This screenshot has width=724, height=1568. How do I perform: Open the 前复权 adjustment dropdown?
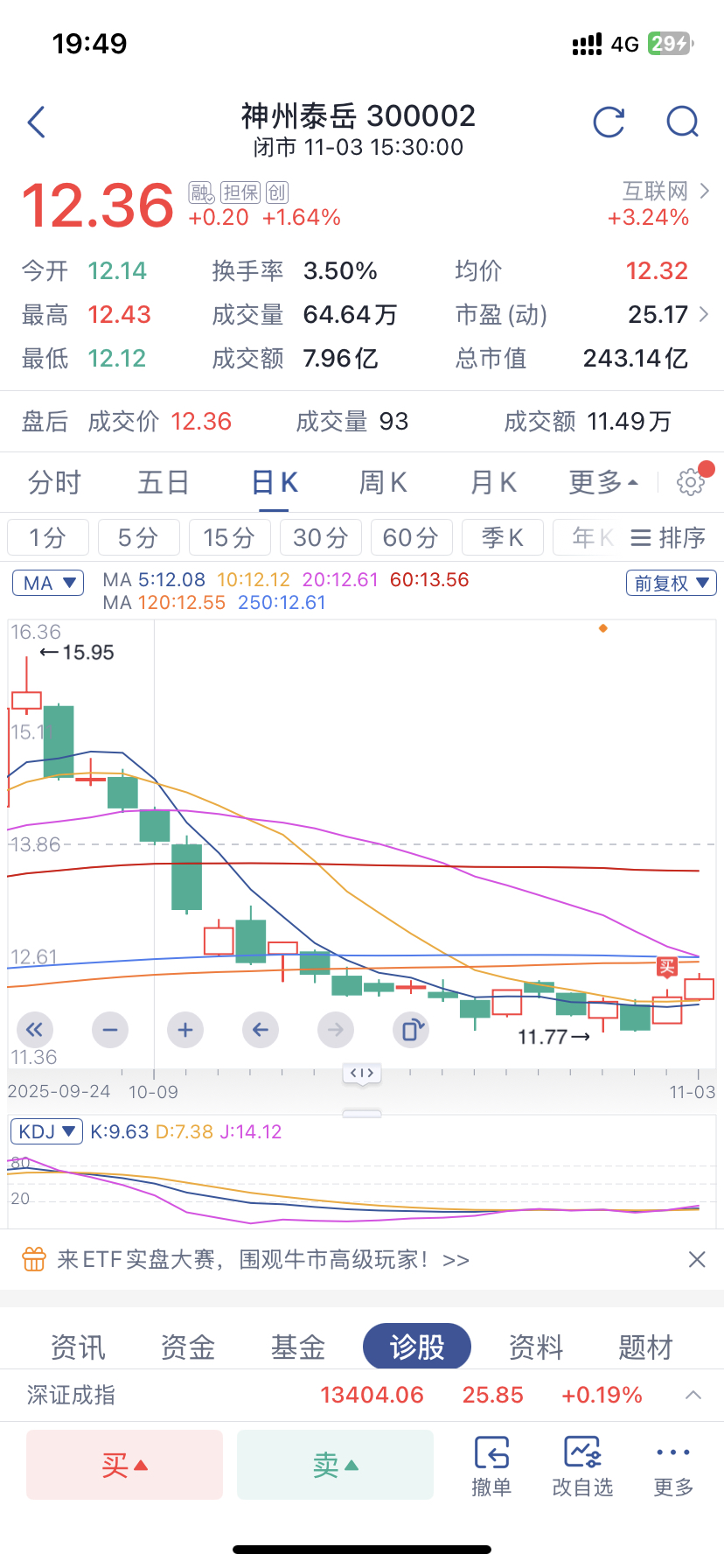pyautogui.click(x=671, y=583)
